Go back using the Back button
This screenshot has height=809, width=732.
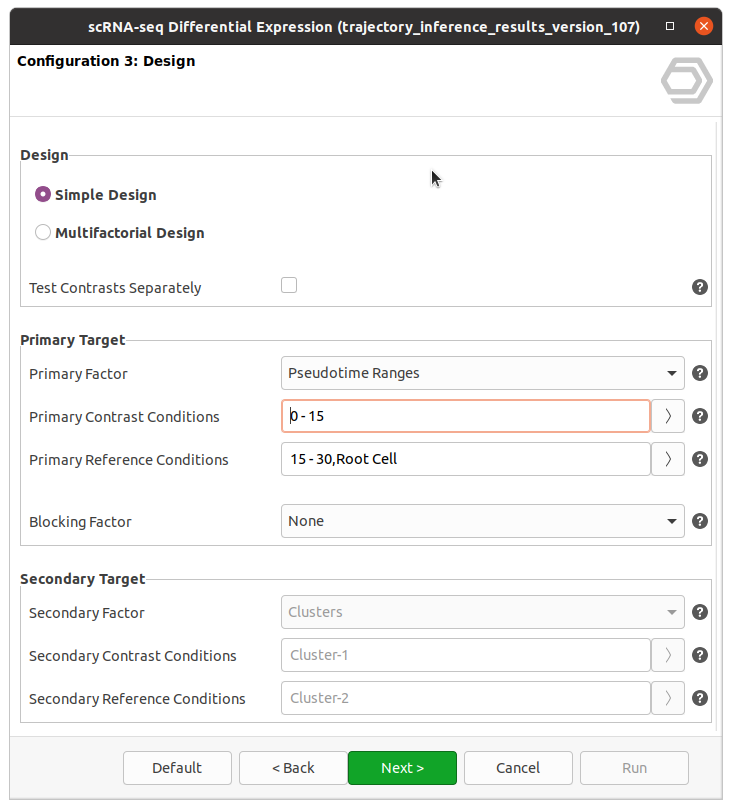tap(293, 768)
